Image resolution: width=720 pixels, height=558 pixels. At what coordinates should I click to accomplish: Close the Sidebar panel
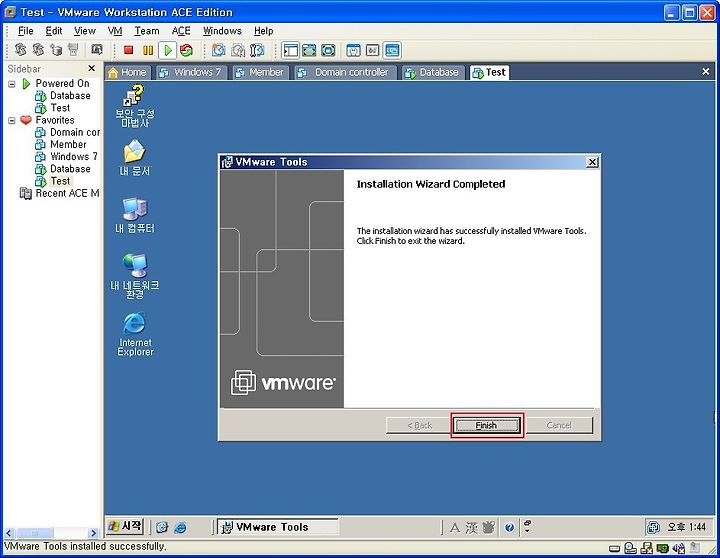click(91, 68)
